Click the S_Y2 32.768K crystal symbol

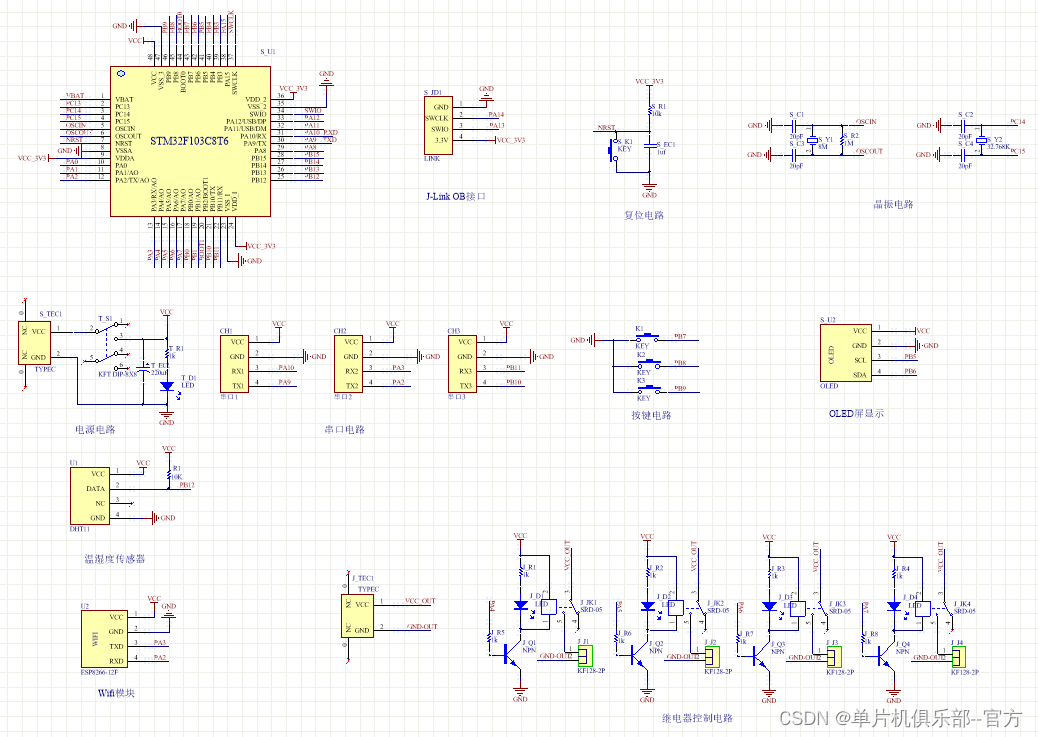[982, 141]
